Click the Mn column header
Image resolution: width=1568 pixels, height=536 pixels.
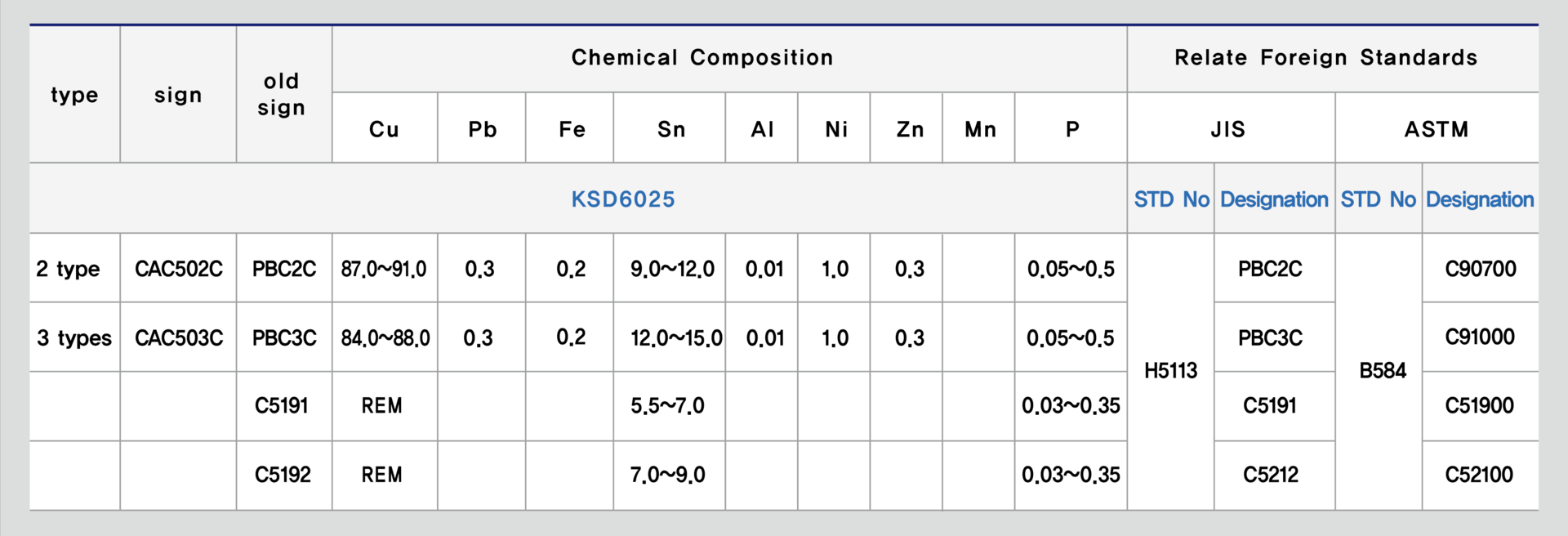[x=980, y=129]
